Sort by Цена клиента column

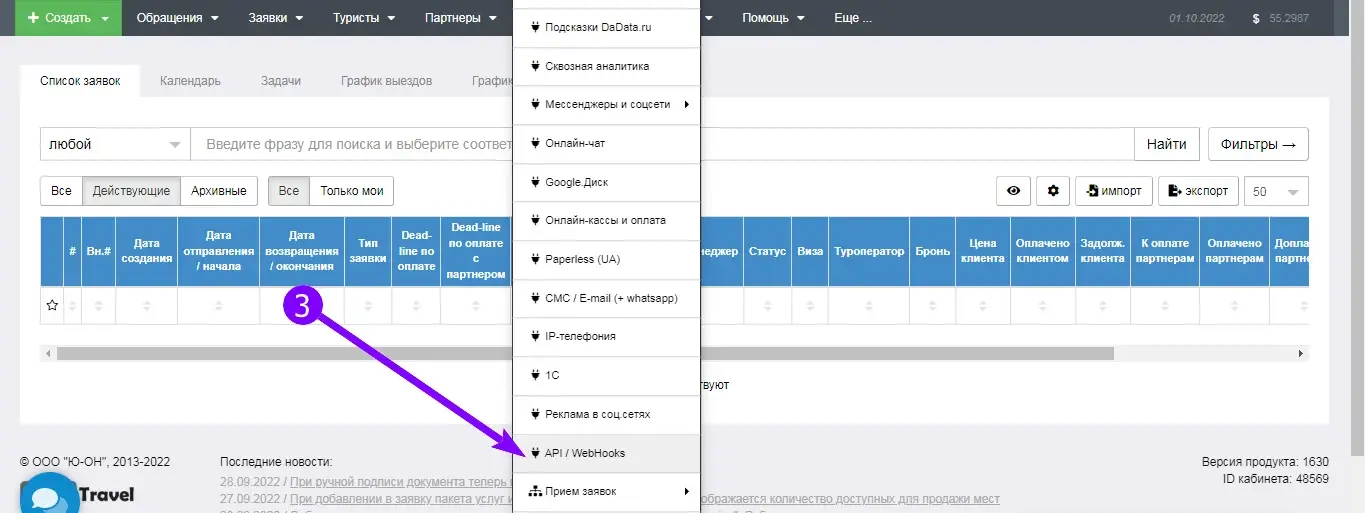point(982,251)
